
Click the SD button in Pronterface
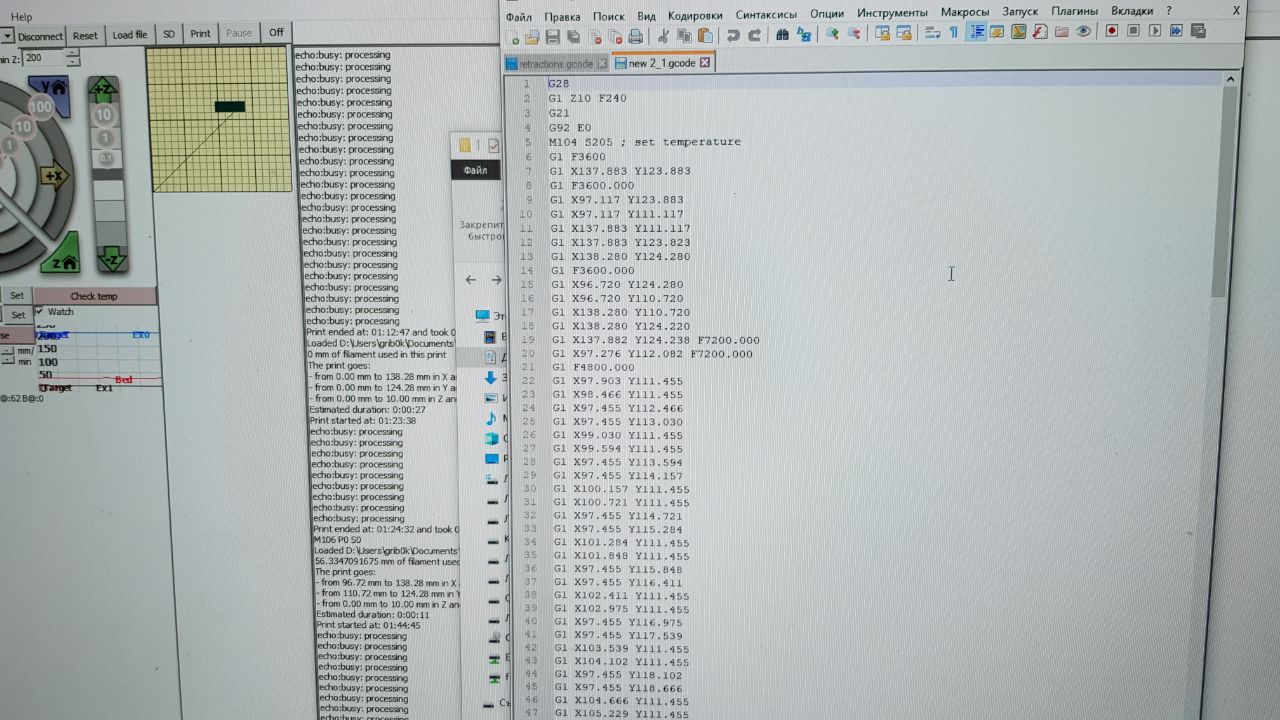pos(168,34)
